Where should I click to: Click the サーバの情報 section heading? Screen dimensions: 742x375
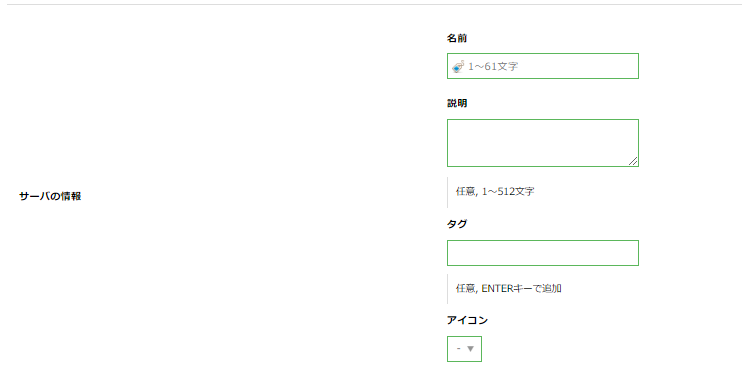click(50, 196)
